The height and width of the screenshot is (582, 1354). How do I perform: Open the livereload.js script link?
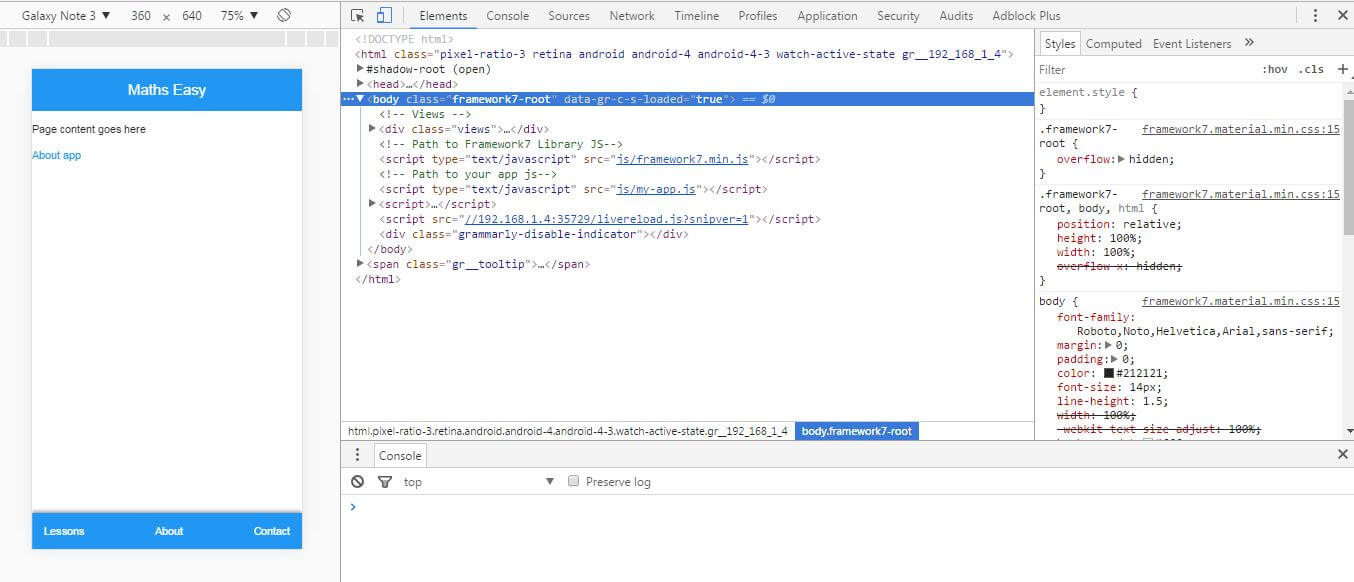605,219
